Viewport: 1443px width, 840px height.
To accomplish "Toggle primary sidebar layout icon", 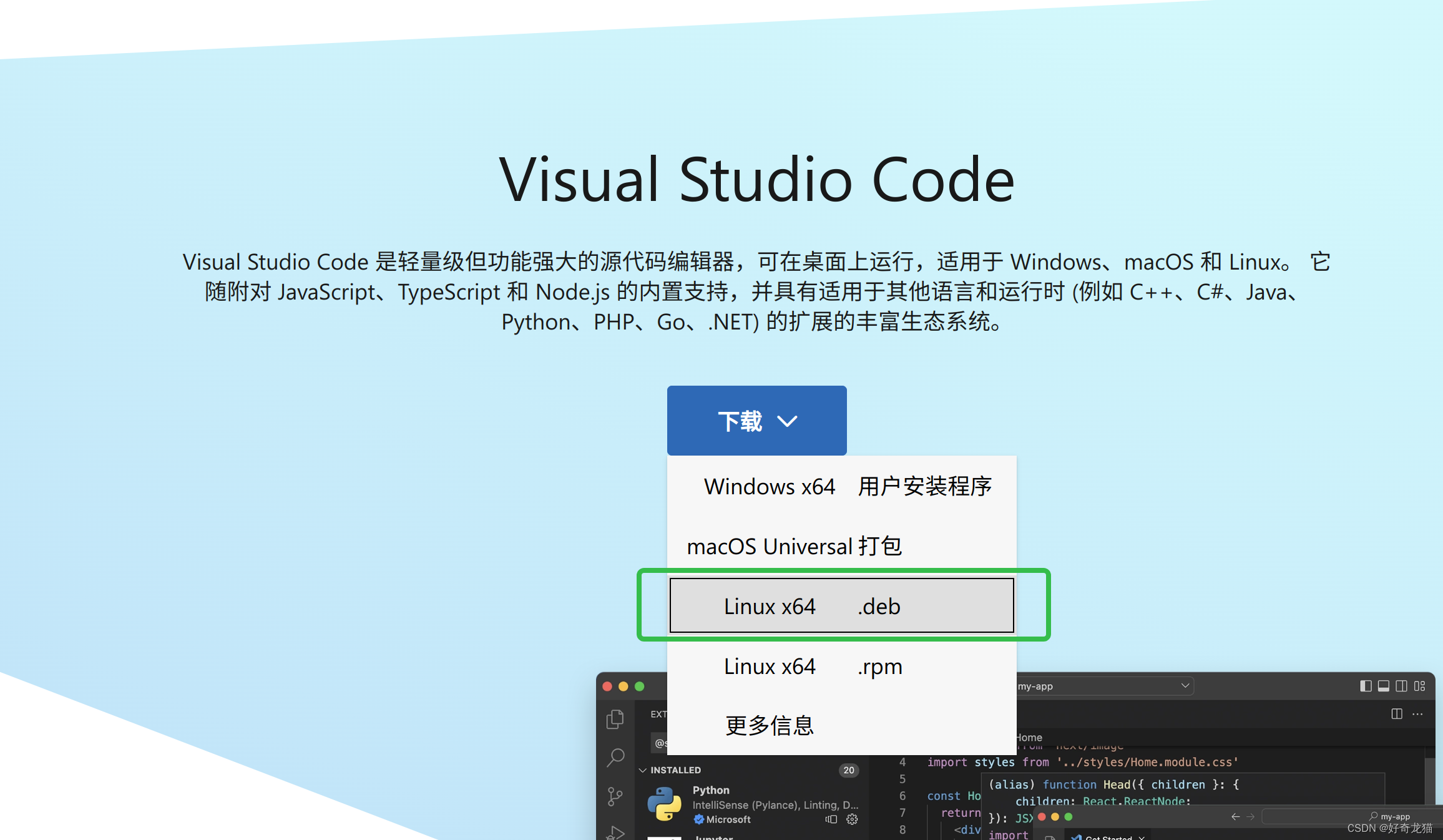I will (x=1366, y=686).
